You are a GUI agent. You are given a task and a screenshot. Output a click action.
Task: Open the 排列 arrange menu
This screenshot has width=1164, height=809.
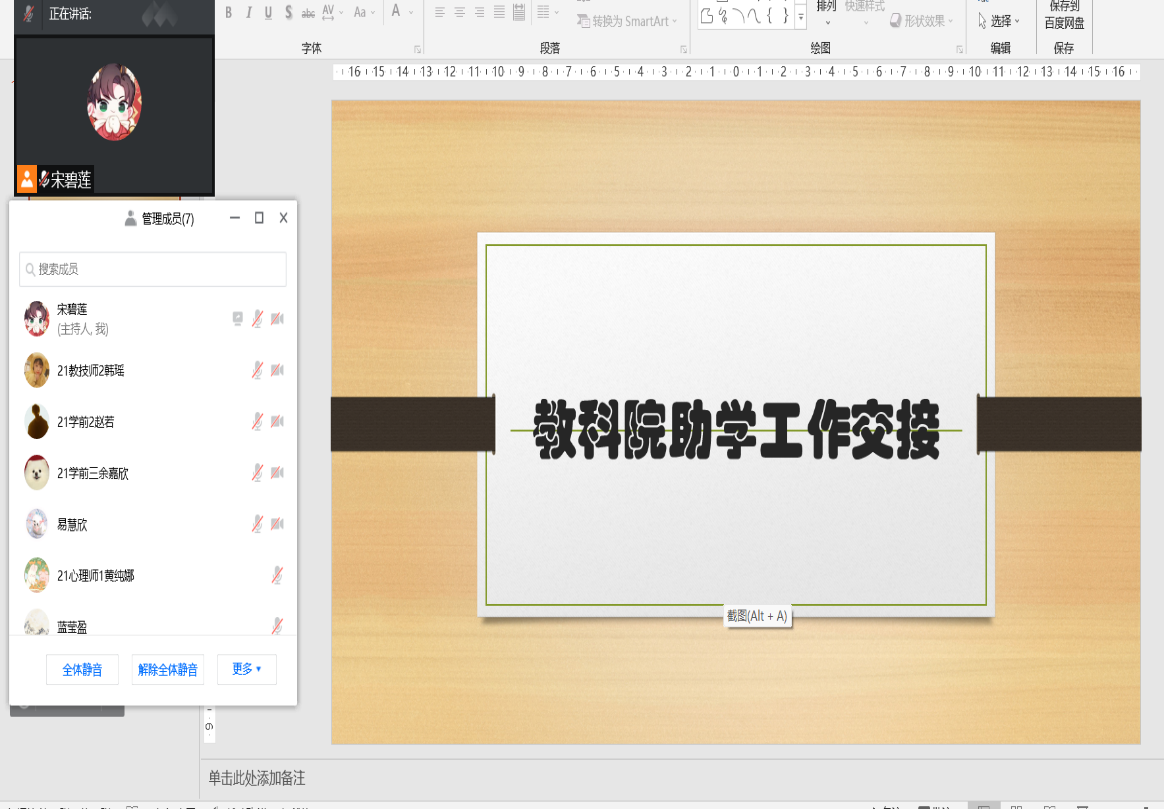pyautogui.click(x=827, y=10)
